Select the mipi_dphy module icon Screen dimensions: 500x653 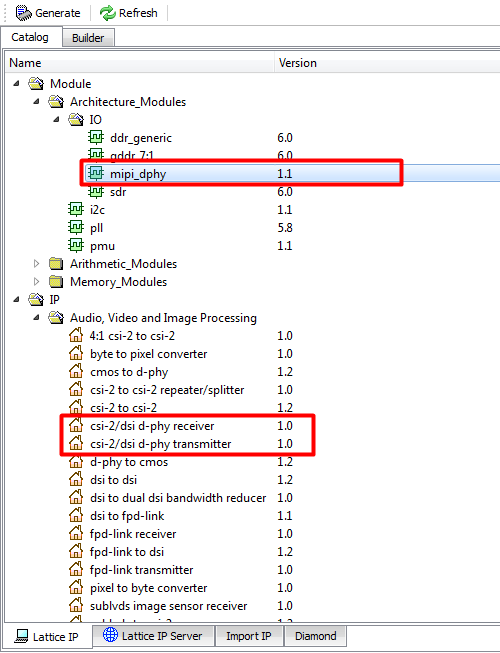pos(96,173)
